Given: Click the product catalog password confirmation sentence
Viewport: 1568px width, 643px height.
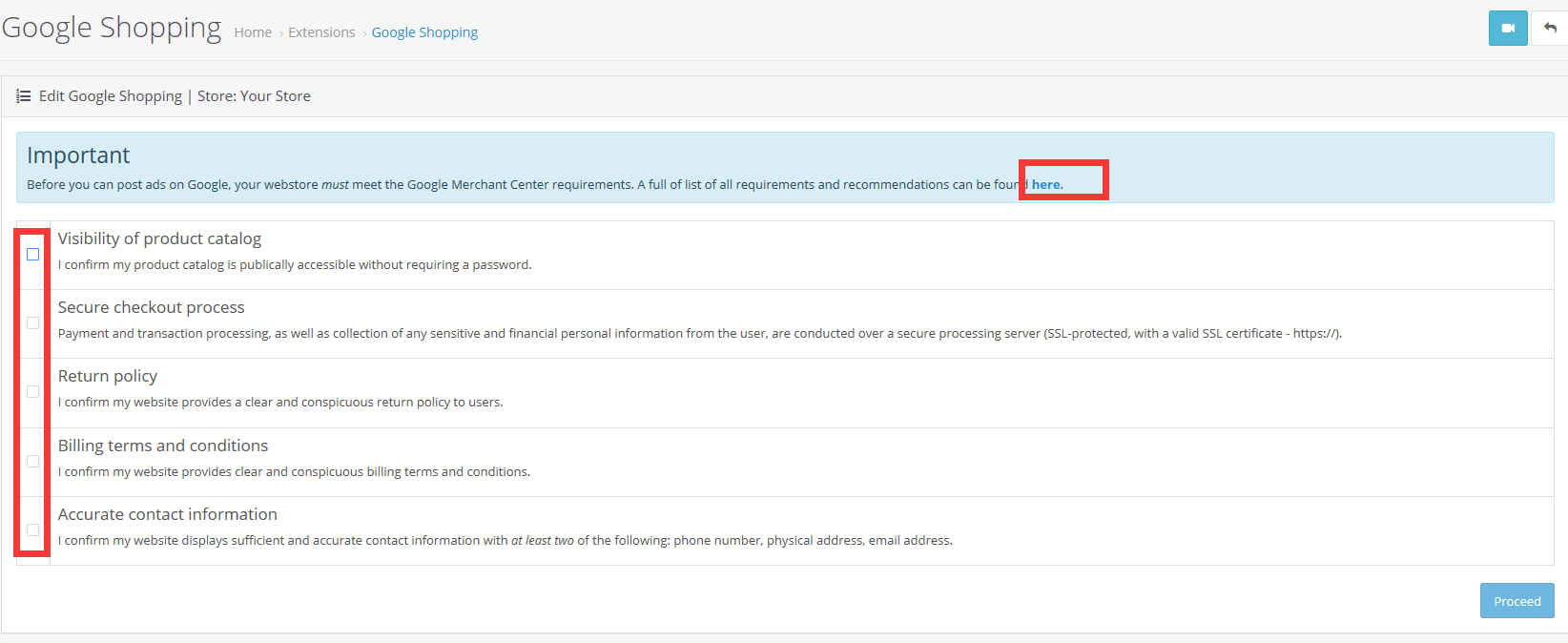Looking at the screenshot, I should pos(295,265).
